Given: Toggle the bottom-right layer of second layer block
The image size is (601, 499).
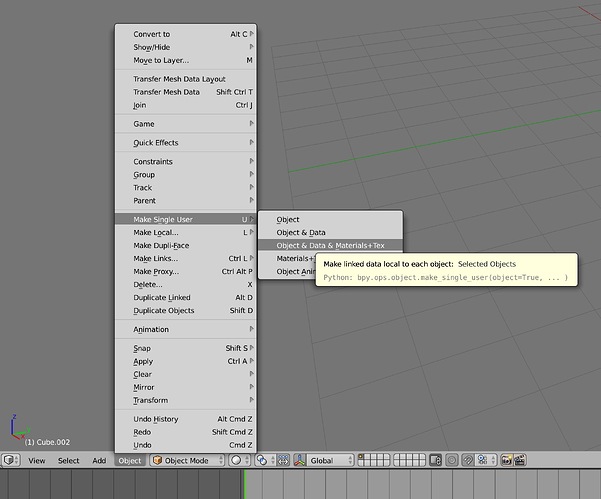Looking at the screenshot, I should (422, 463).
